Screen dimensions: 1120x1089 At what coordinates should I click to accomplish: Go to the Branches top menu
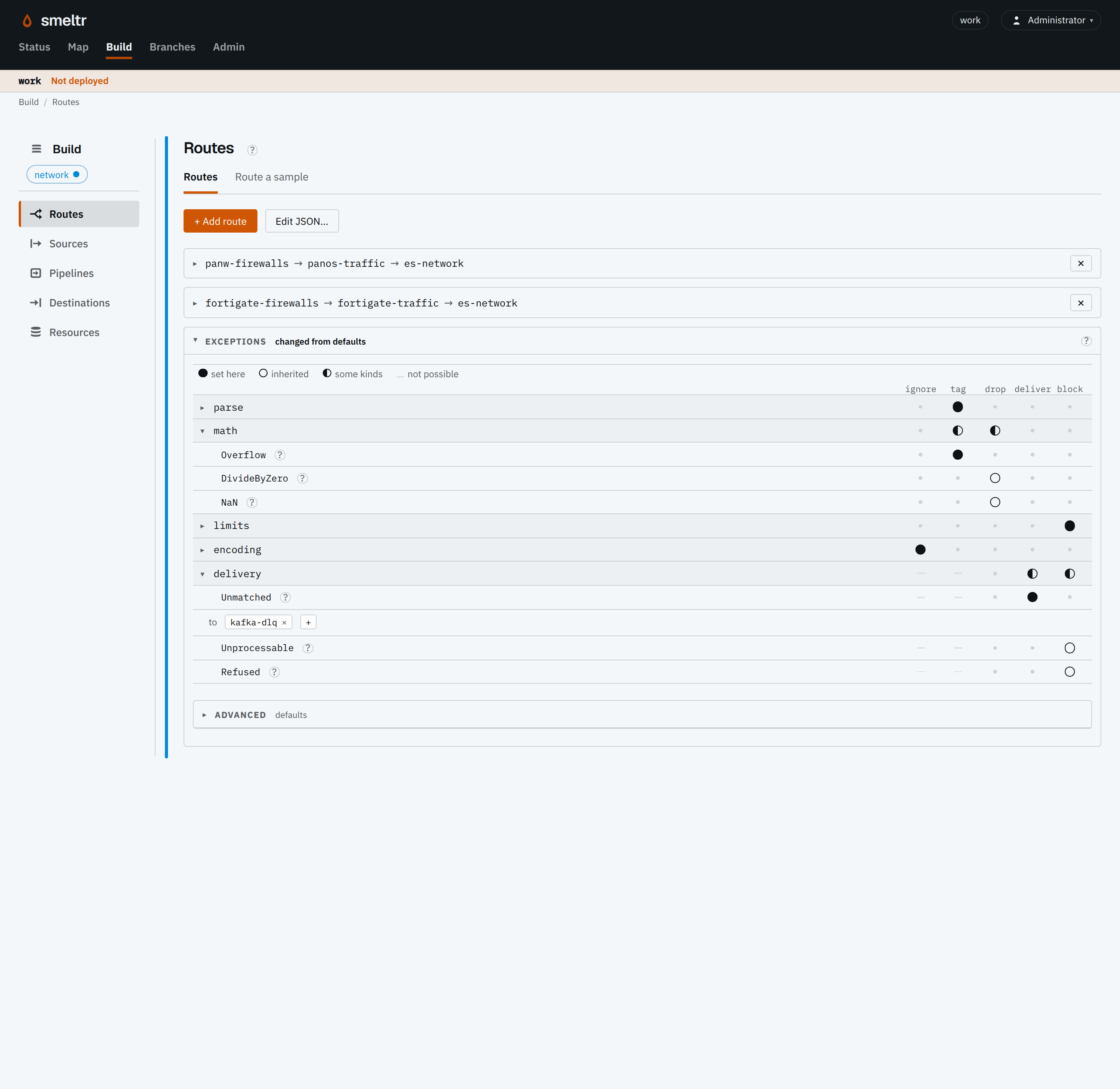point(172,47)
